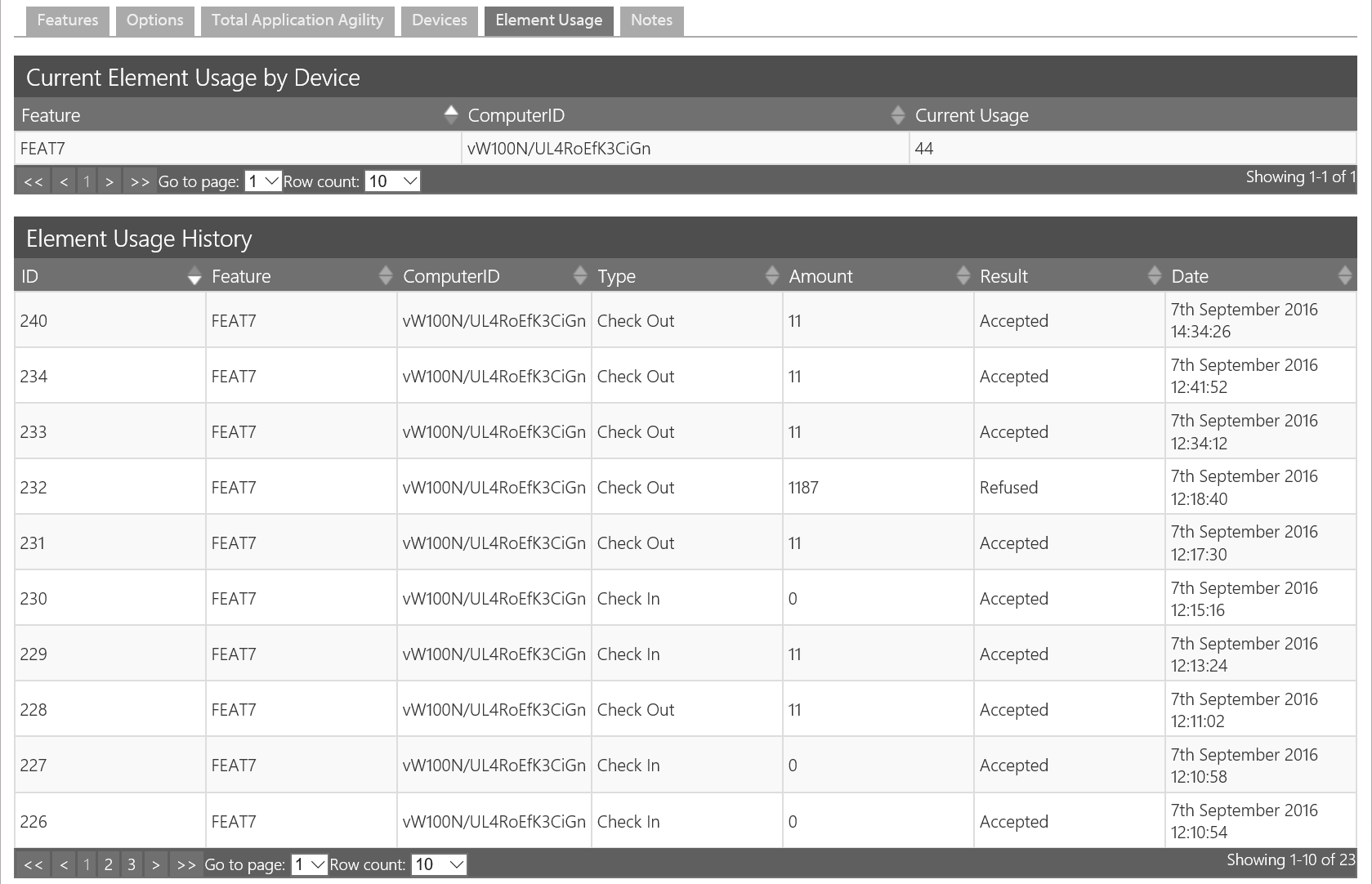This screenshot has height=884, width=1372.
Task: Click the Element Usage History heading
Action: [139, 239]
